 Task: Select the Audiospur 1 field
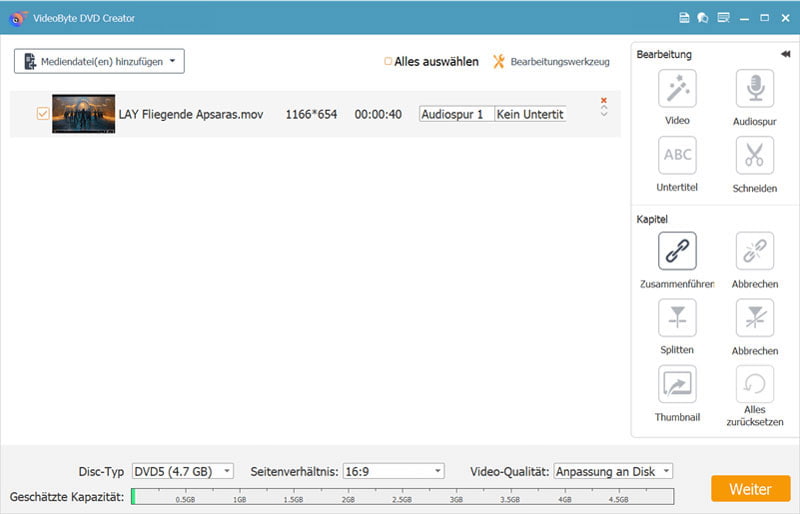pos(456,114)
